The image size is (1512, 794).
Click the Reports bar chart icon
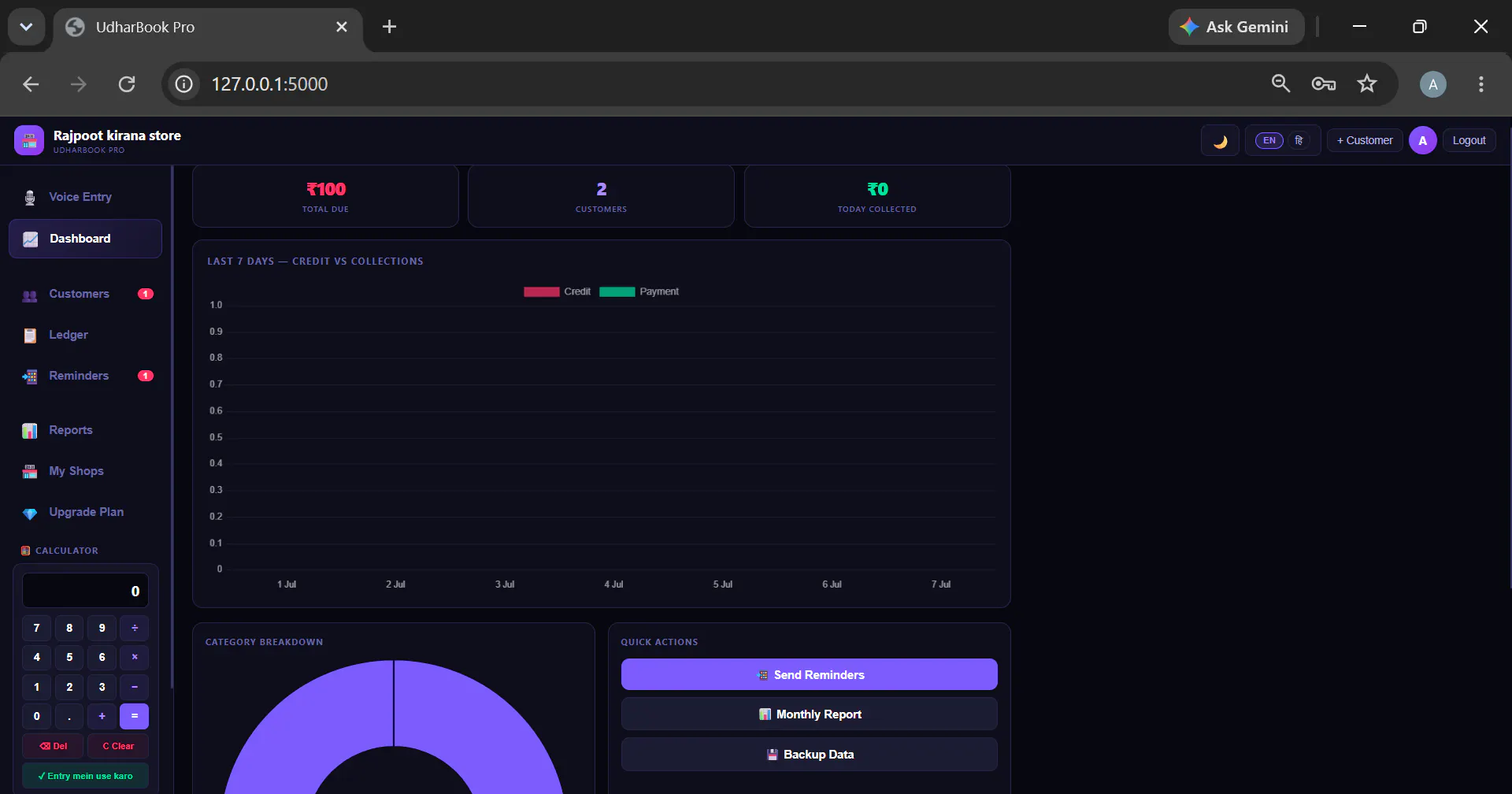[30, 431]
